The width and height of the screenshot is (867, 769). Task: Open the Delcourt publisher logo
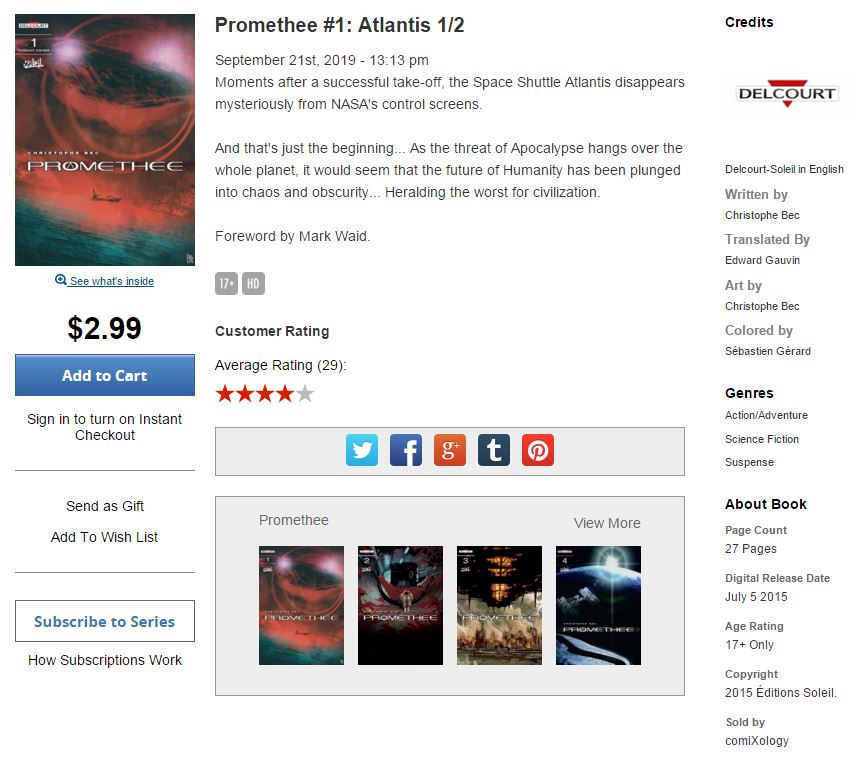pyautogui.click(x=787, y=93)
